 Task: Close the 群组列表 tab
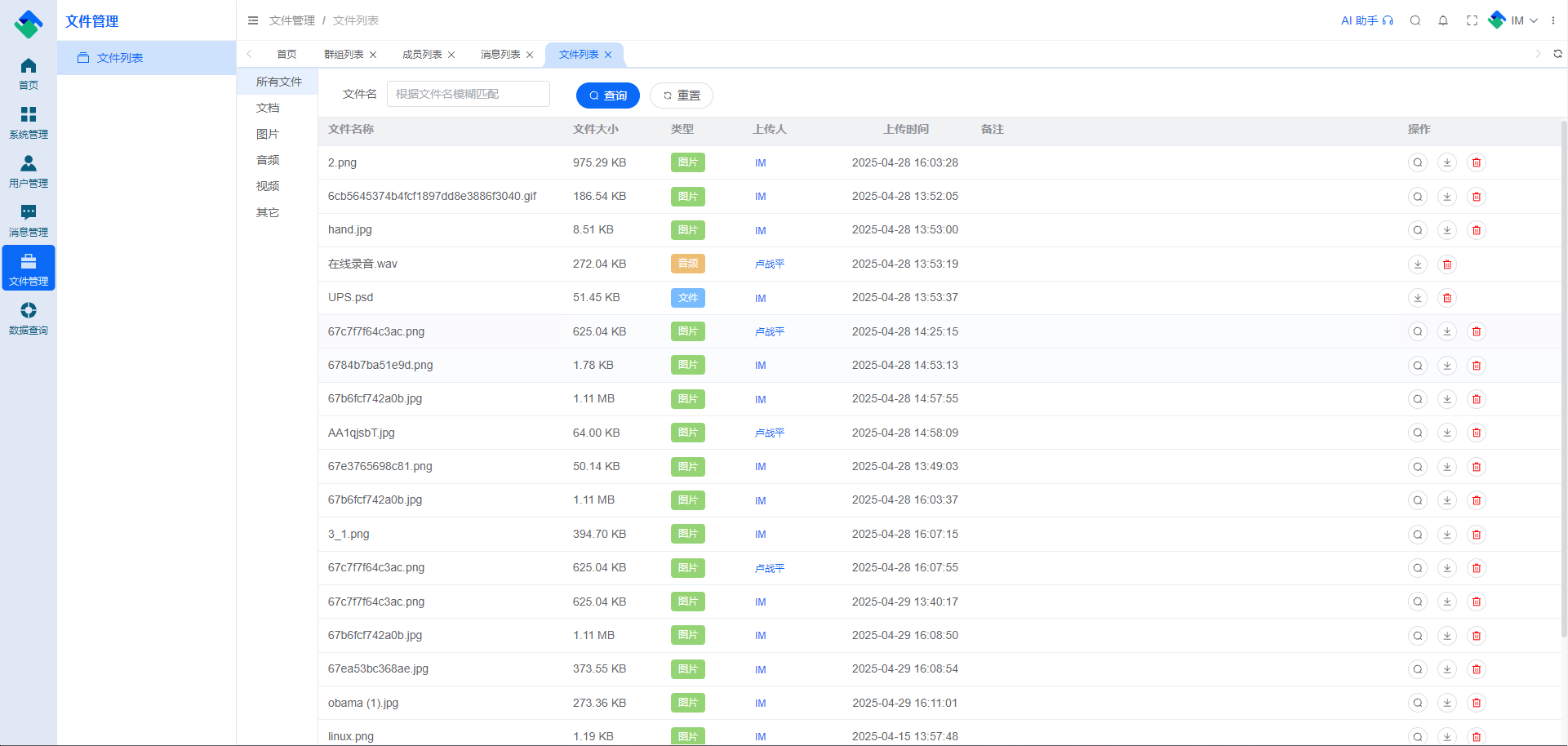pyautogui.click(x=373, y=55)
